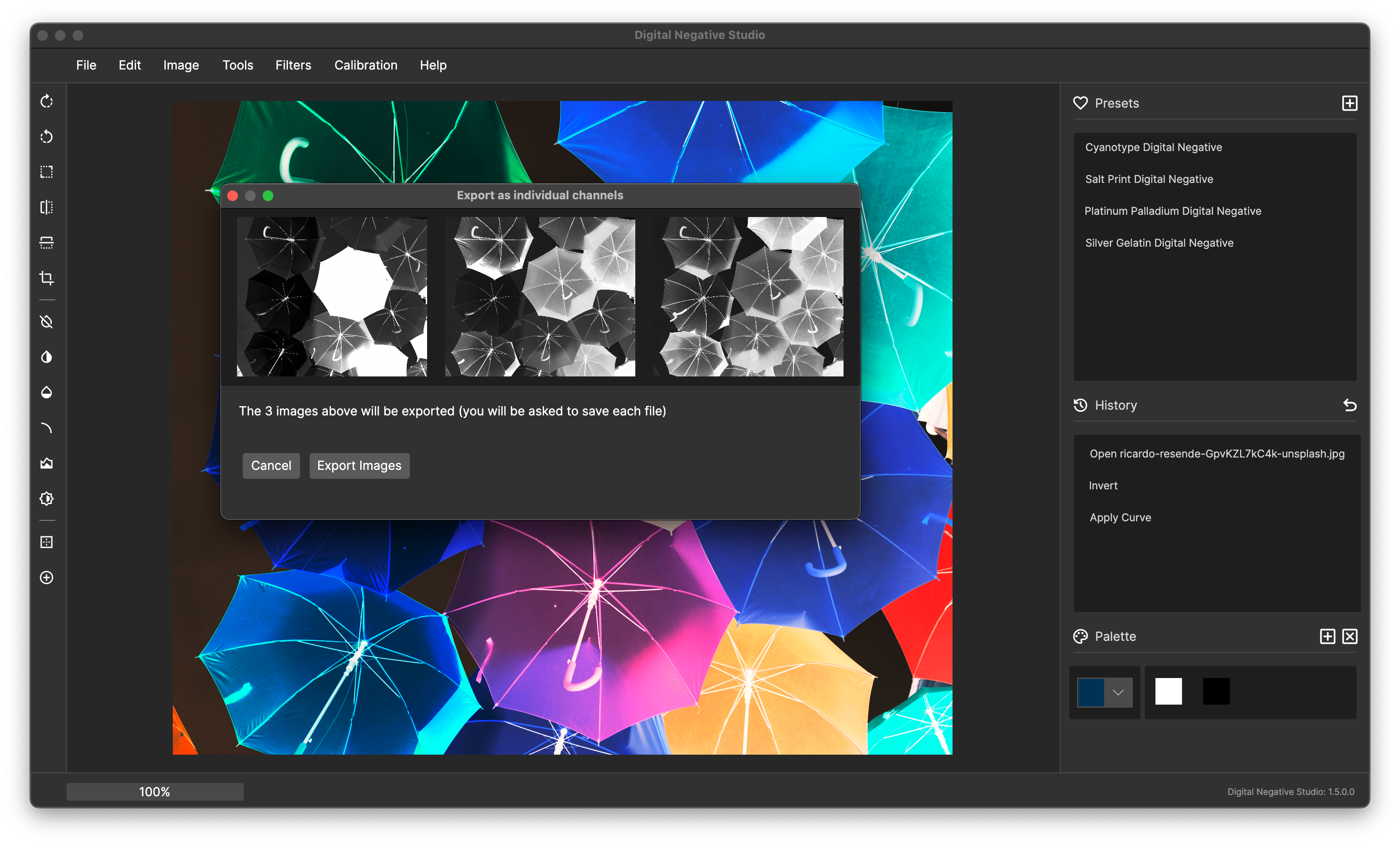Open the foreground color dropdown in Palette
Screen dimensions: 1400x845
(x=1118, y=692)
